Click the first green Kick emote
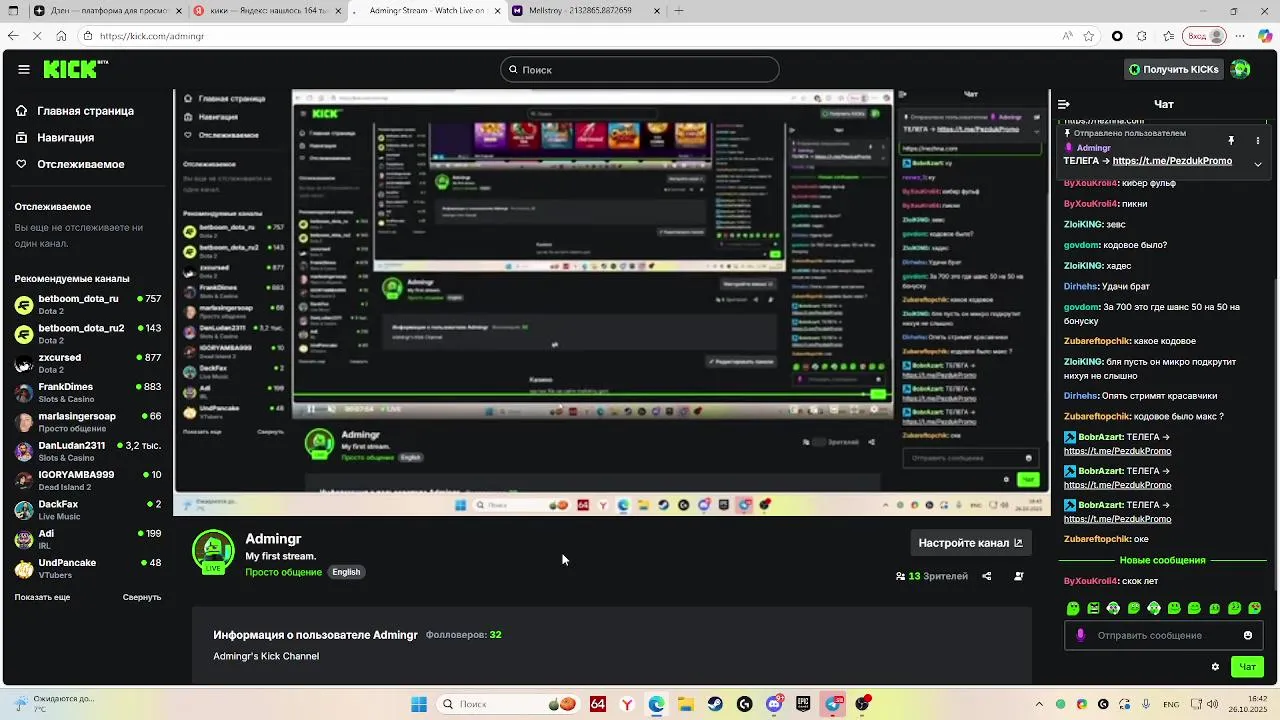 click(x=1073, y=608)
